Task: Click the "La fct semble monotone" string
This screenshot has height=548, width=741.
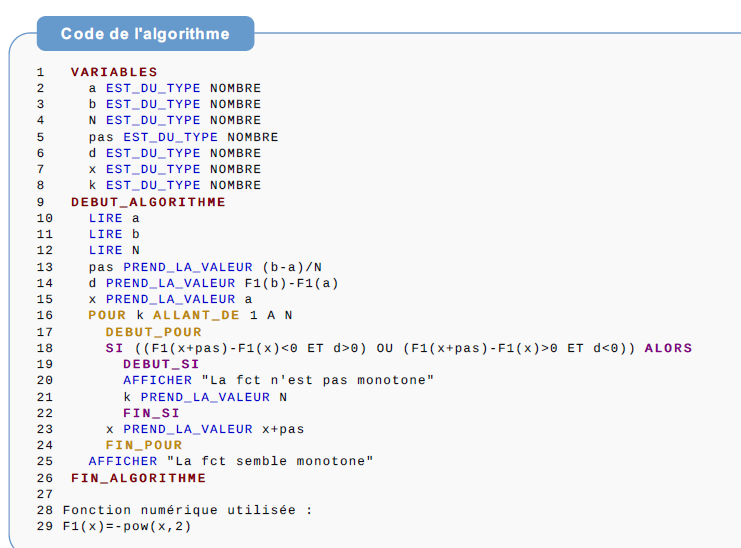Action: (x=270, y=461)
